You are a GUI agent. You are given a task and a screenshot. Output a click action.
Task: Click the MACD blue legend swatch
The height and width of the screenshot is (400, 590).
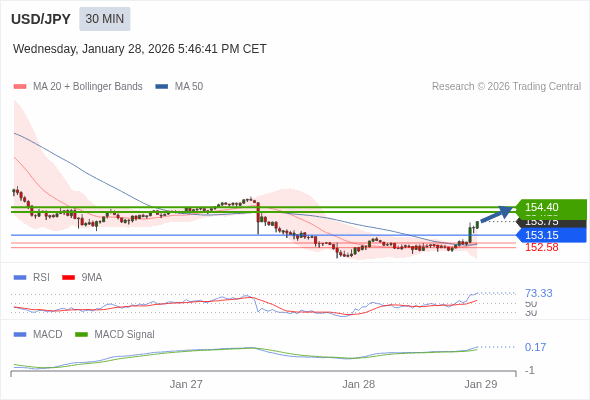pos(20,335)
